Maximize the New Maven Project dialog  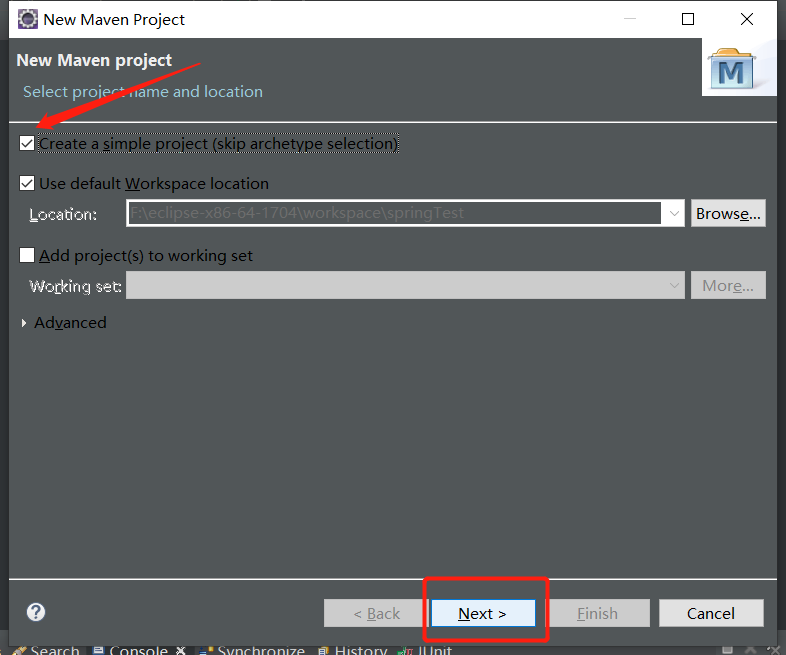point(688,19)
